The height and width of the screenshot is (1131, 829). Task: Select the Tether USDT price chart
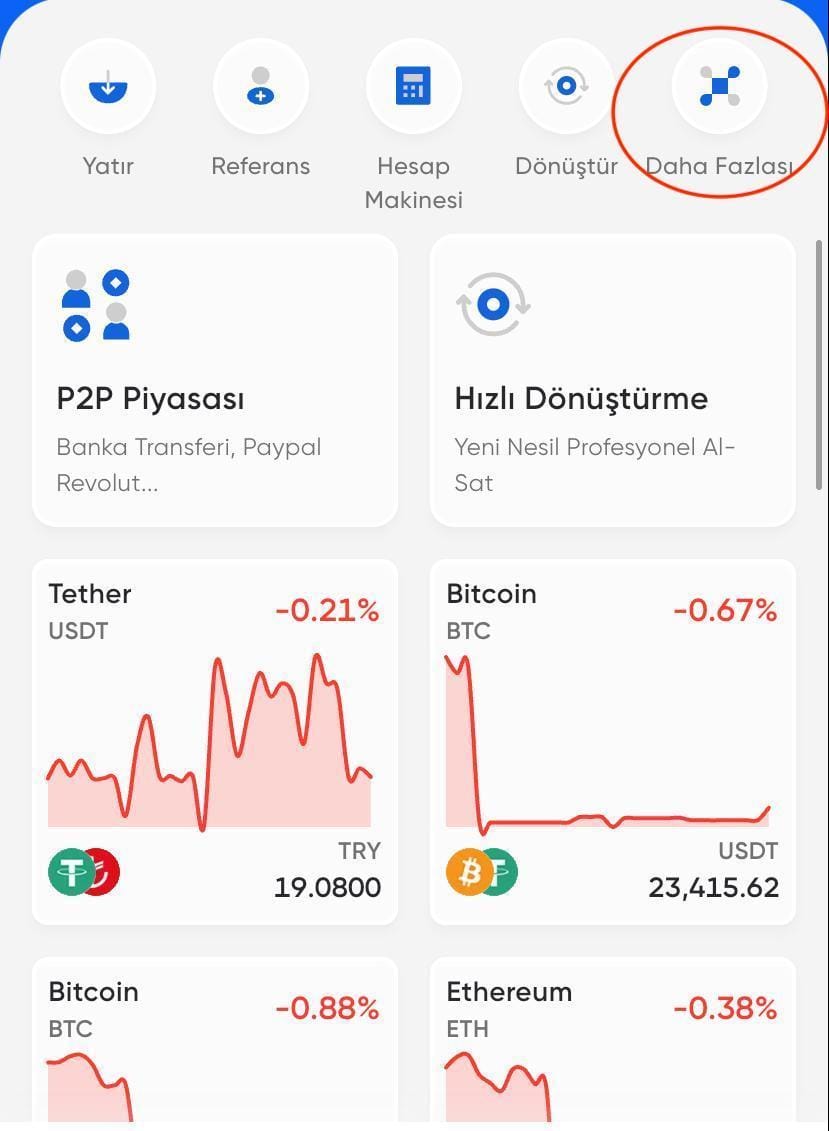point(209,745)
